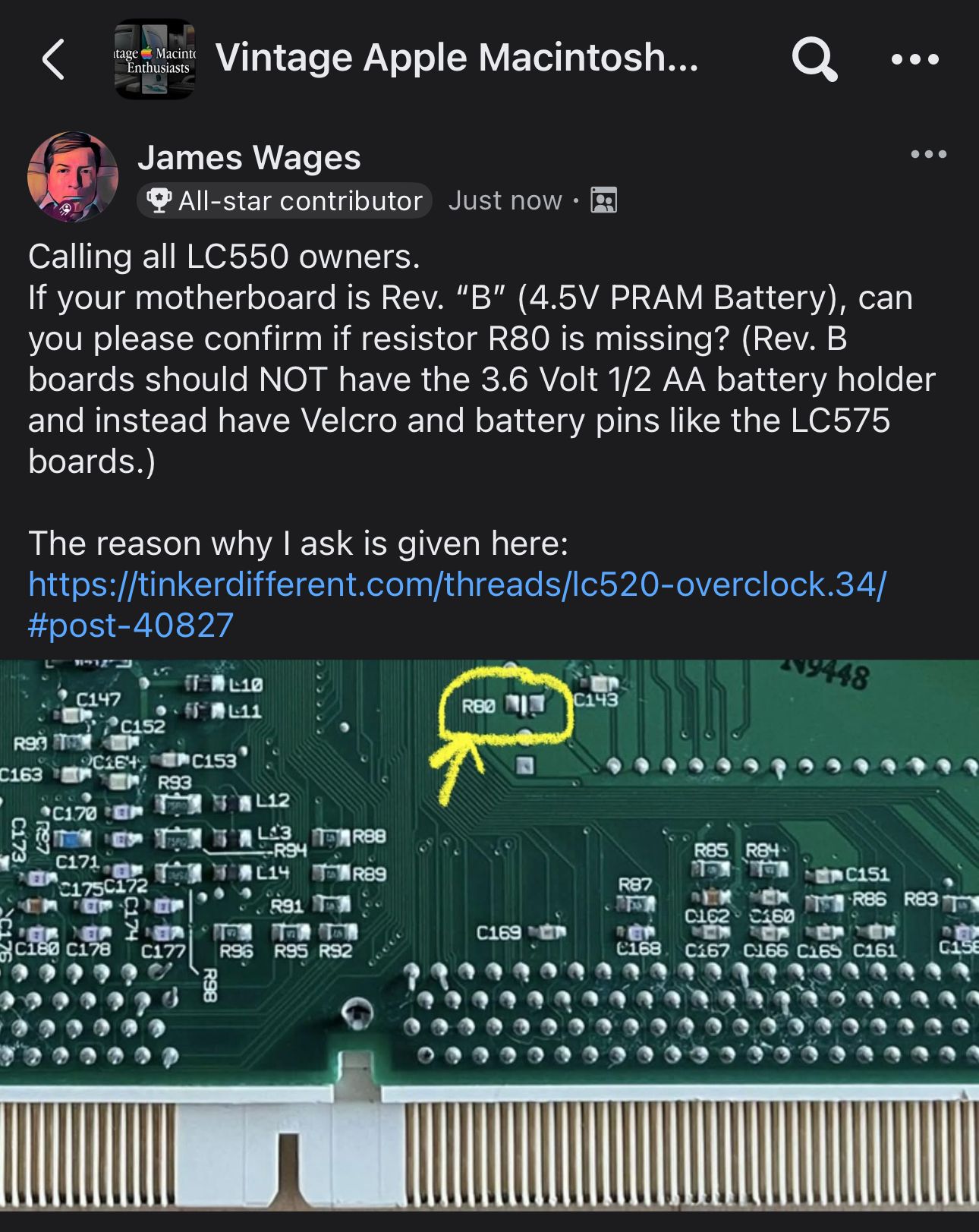Tap the back arrow icon
Viewport: 979px width, 1232px height.
click(x=53, y=59)
